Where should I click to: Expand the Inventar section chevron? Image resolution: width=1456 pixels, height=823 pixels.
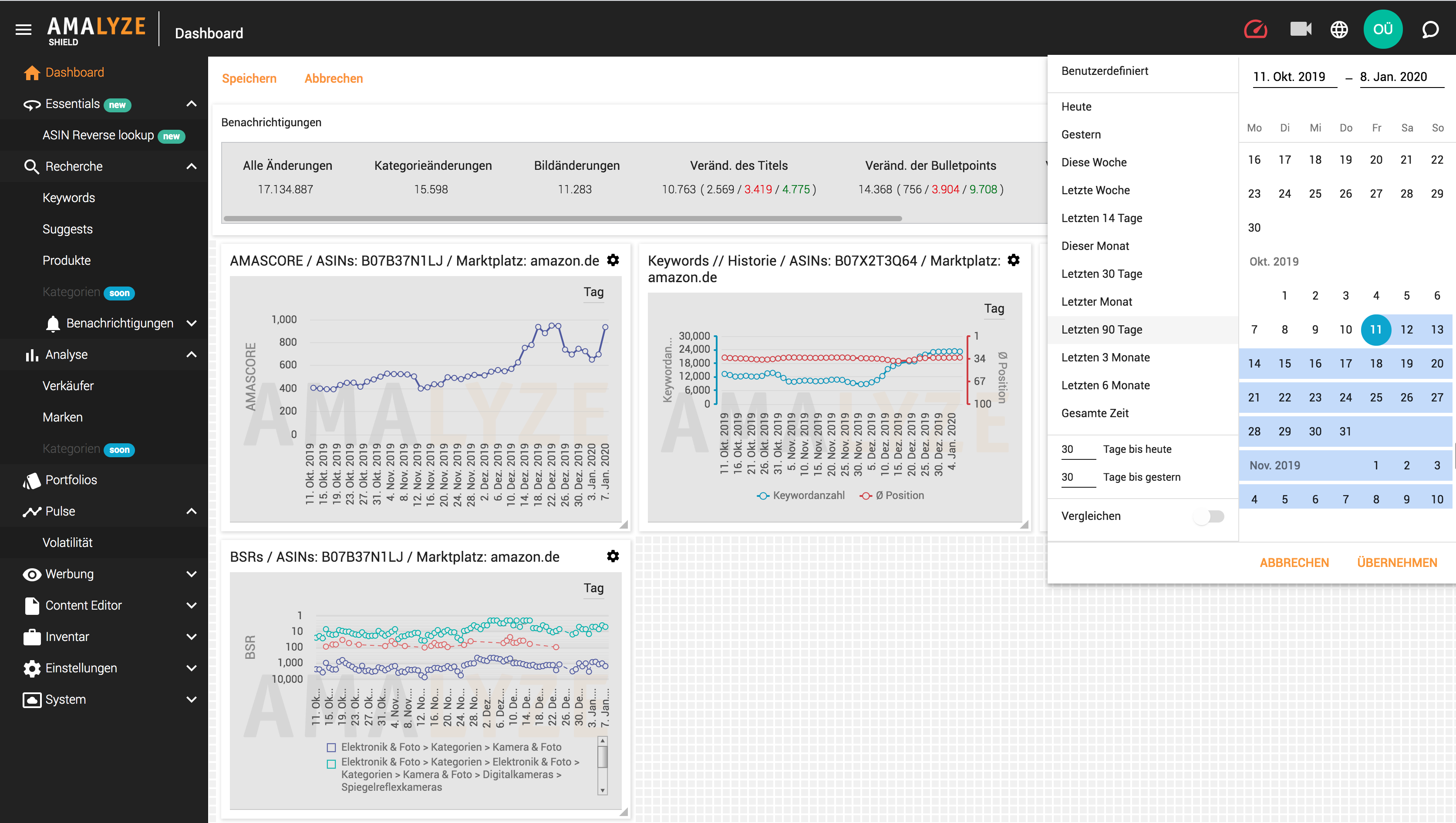192,637
